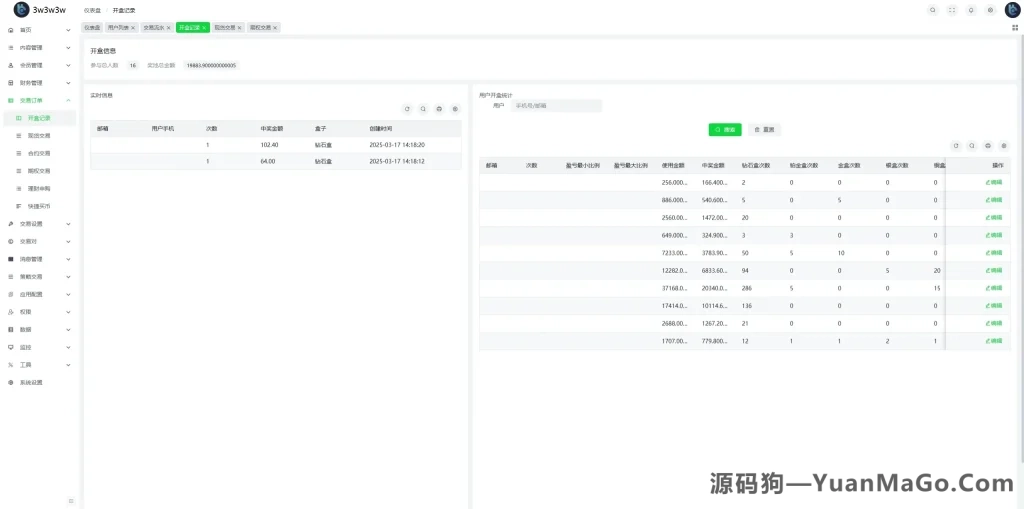Click the green 搜索 button
1024x509 pixels.
(x=725, y=130)
